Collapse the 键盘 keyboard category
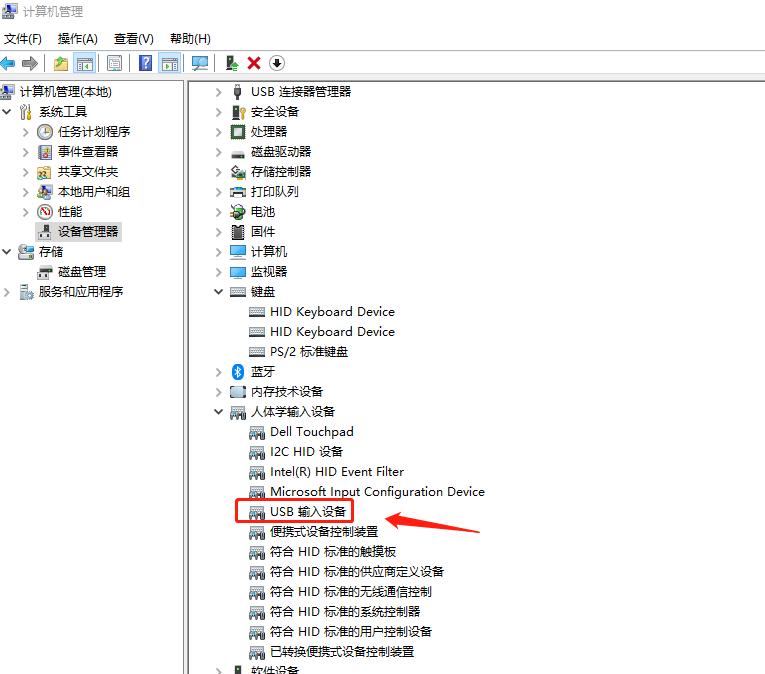Image resolution: width=765 pixels, height=674 pixels. click(x=219, y=292)
